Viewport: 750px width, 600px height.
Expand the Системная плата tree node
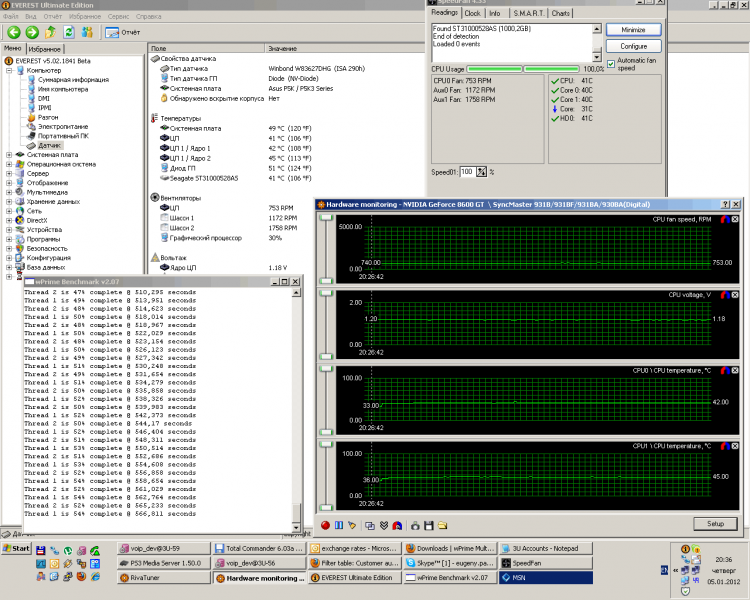(9, 155)
